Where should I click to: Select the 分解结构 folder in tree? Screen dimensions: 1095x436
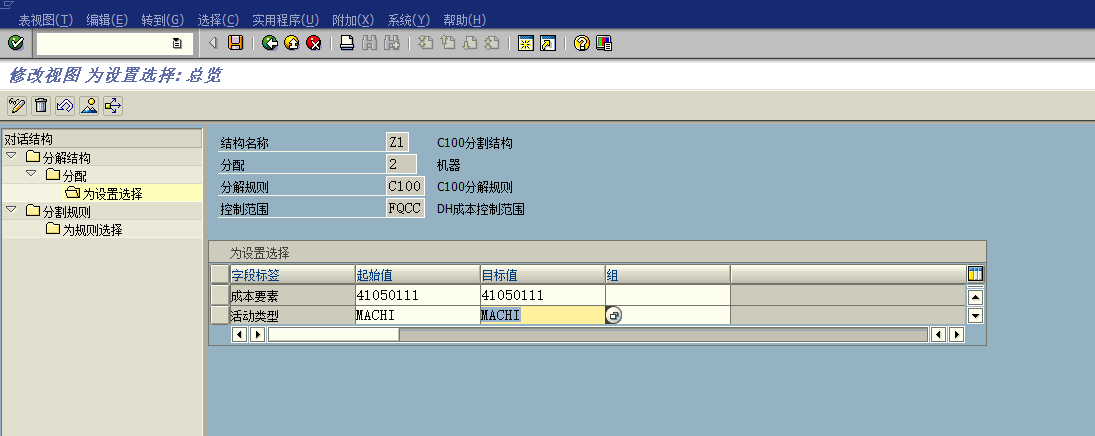(x=58, y=157)
